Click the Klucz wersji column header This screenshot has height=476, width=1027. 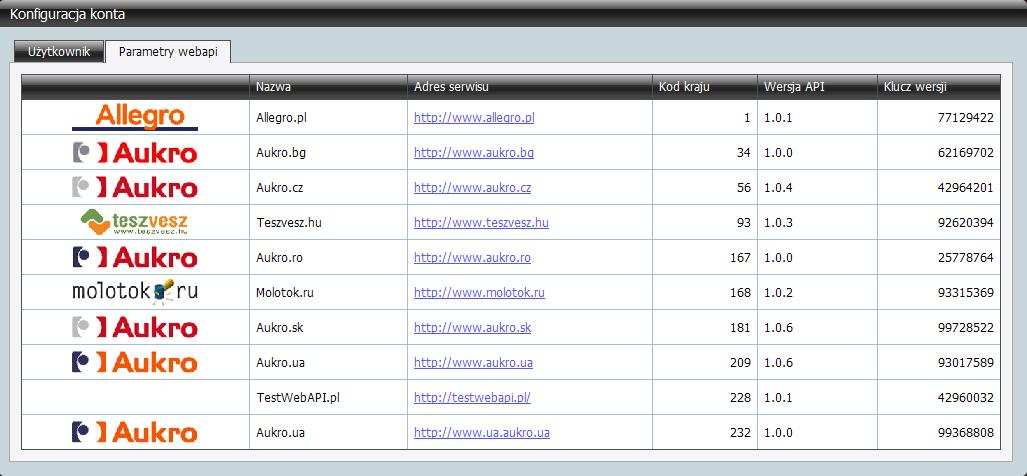click(939, 87)
